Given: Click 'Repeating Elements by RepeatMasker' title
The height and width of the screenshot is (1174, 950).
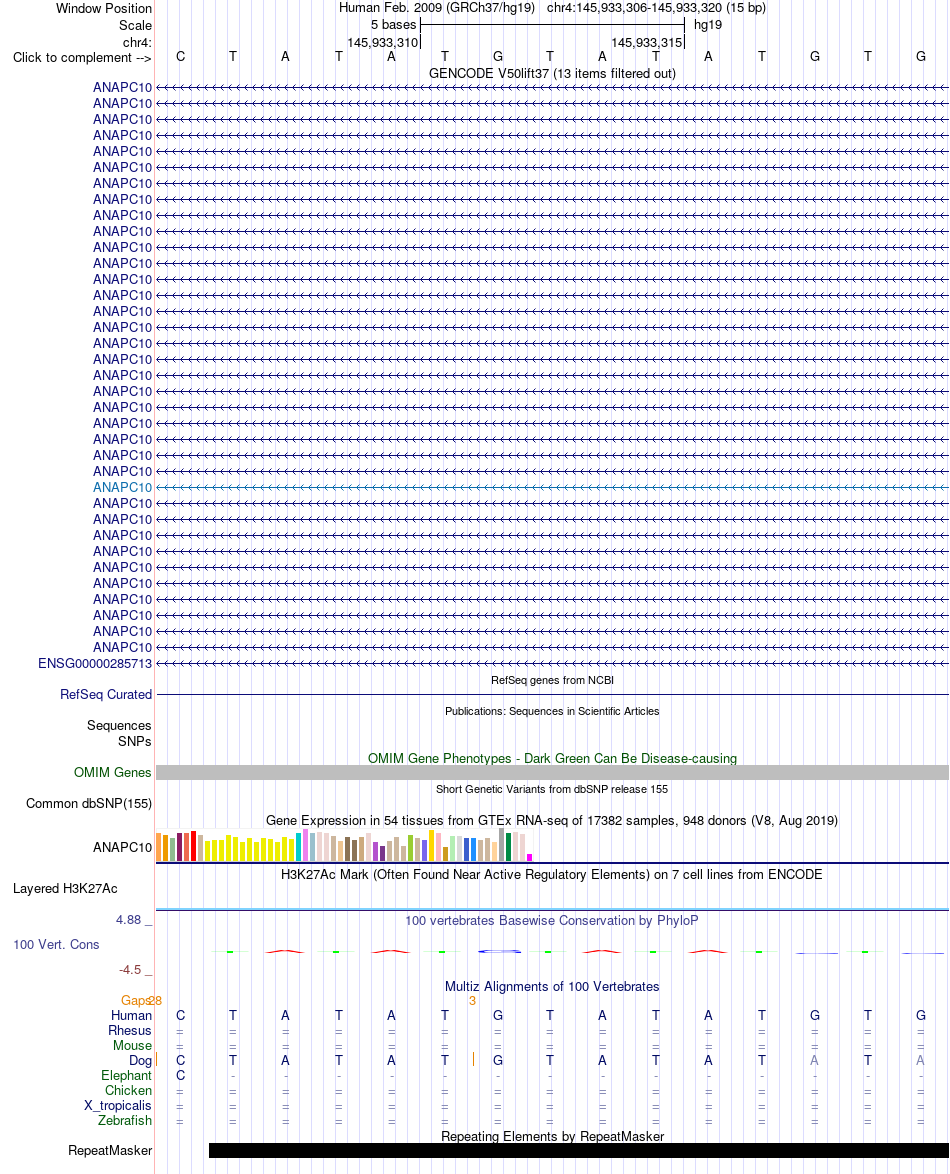Looking at the screenshot, I should tap(552, 1137).
